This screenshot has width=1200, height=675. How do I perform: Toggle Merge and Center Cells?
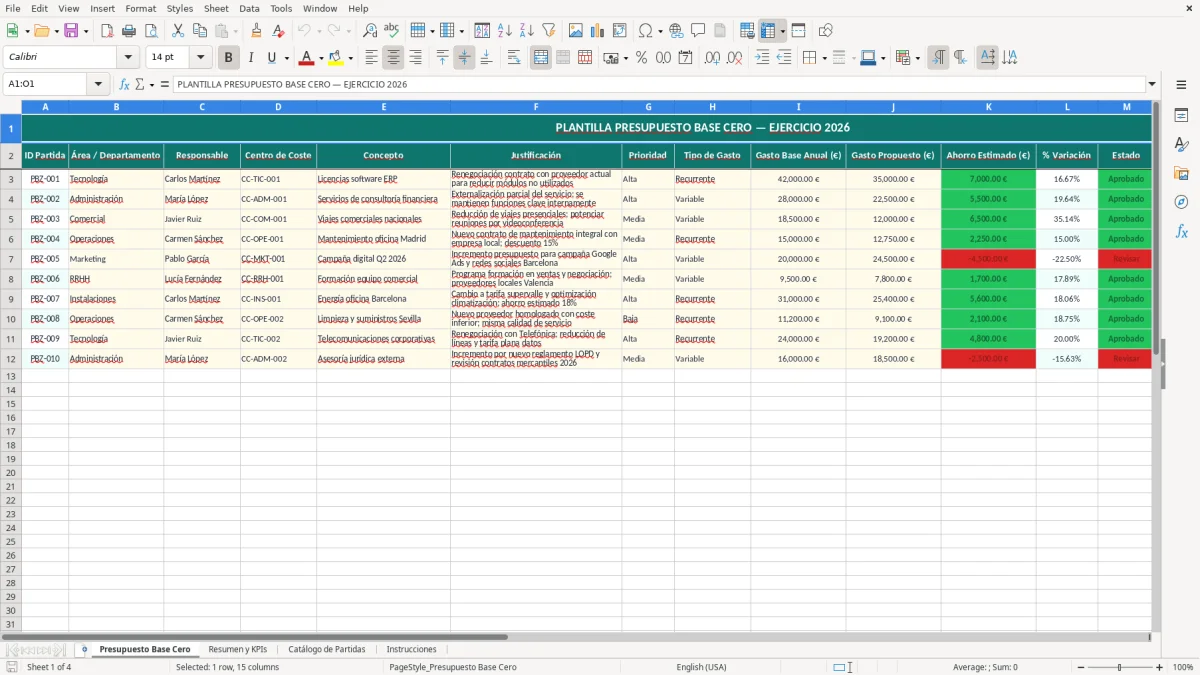point(541,58)
